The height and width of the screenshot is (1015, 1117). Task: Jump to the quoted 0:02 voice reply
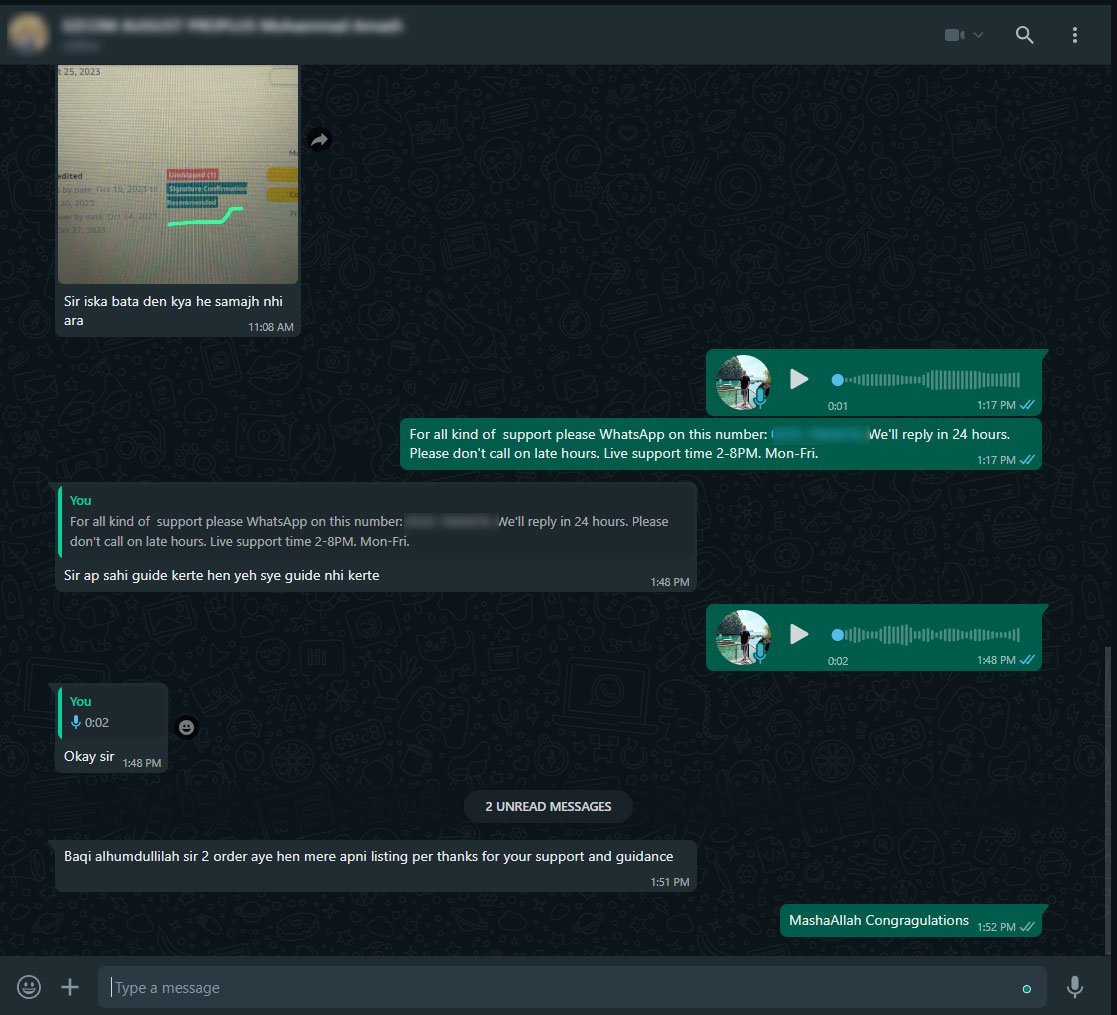pyautogui.click(x=112, y=712)
